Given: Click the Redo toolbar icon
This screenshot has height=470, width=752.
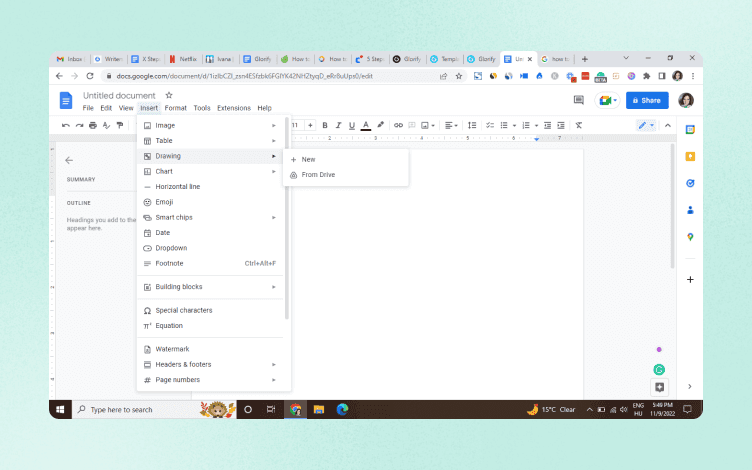Looking at the screenshot, I should point(79,126).
